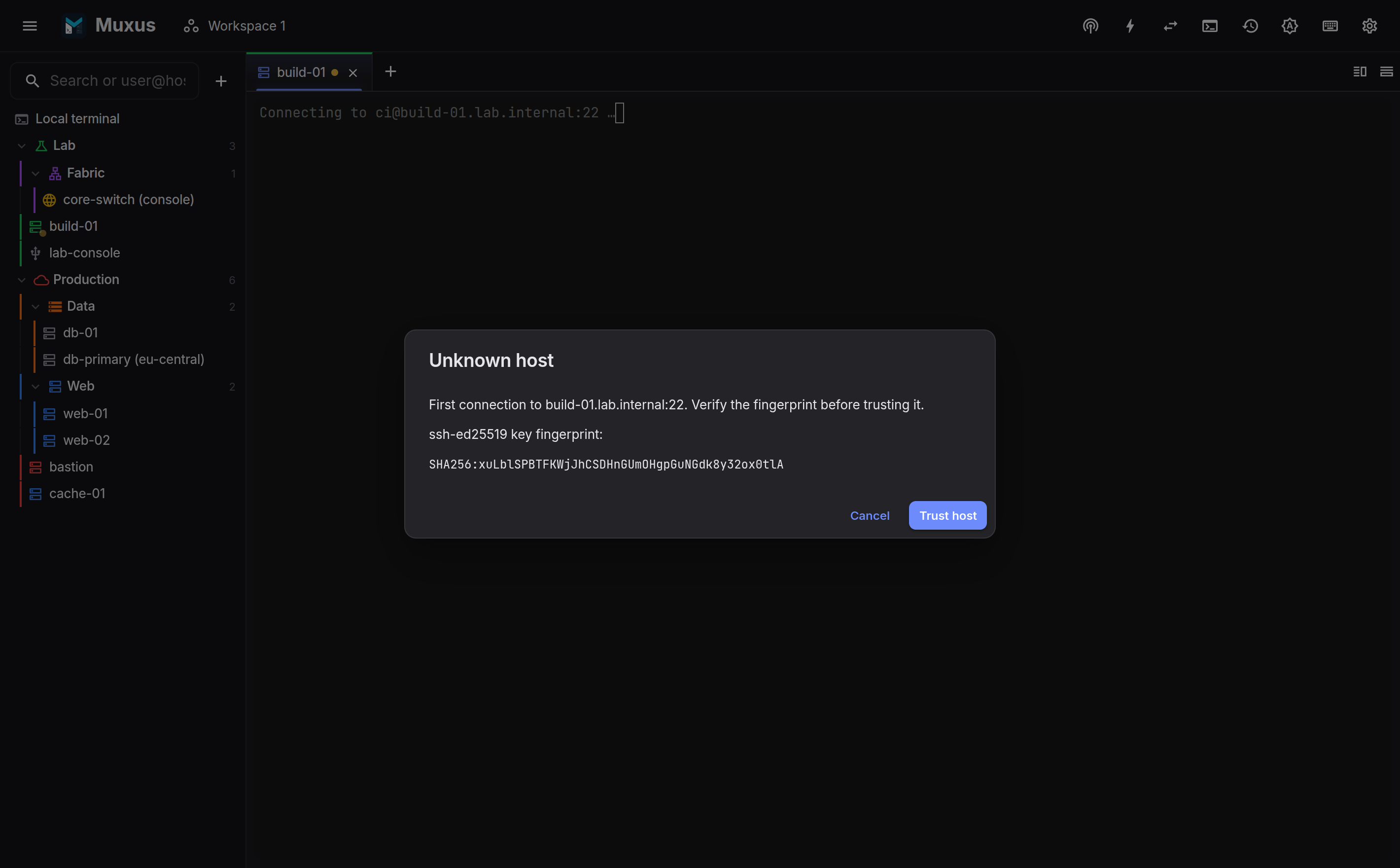Open the keyboard shortcuts icon

1330,26
